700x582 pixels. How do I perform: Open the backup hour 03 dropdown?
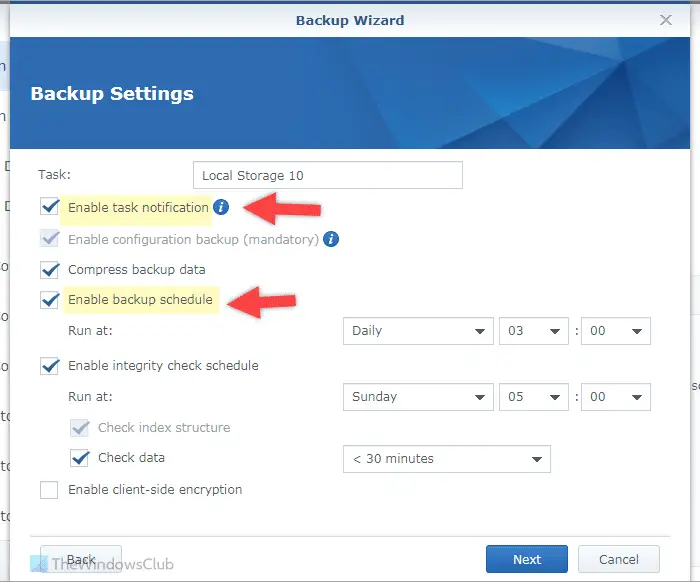534,331
